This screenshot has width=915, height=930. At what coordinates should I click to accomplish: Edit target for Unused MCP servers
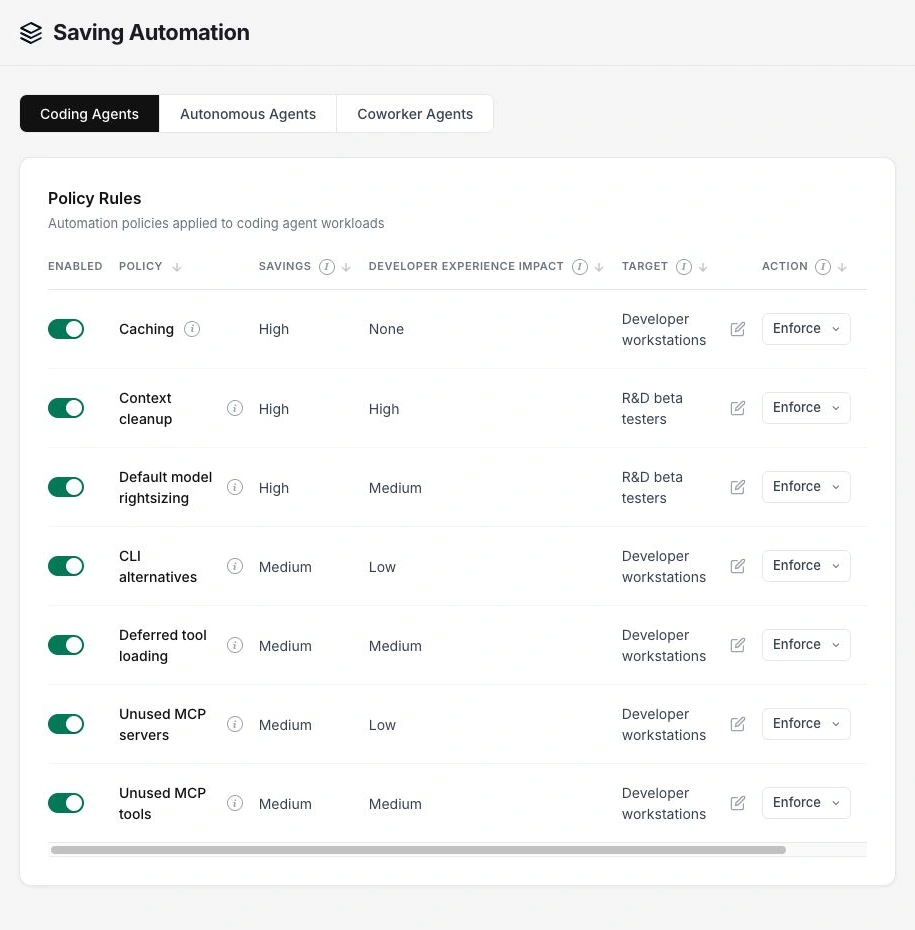tap(738, 724)
